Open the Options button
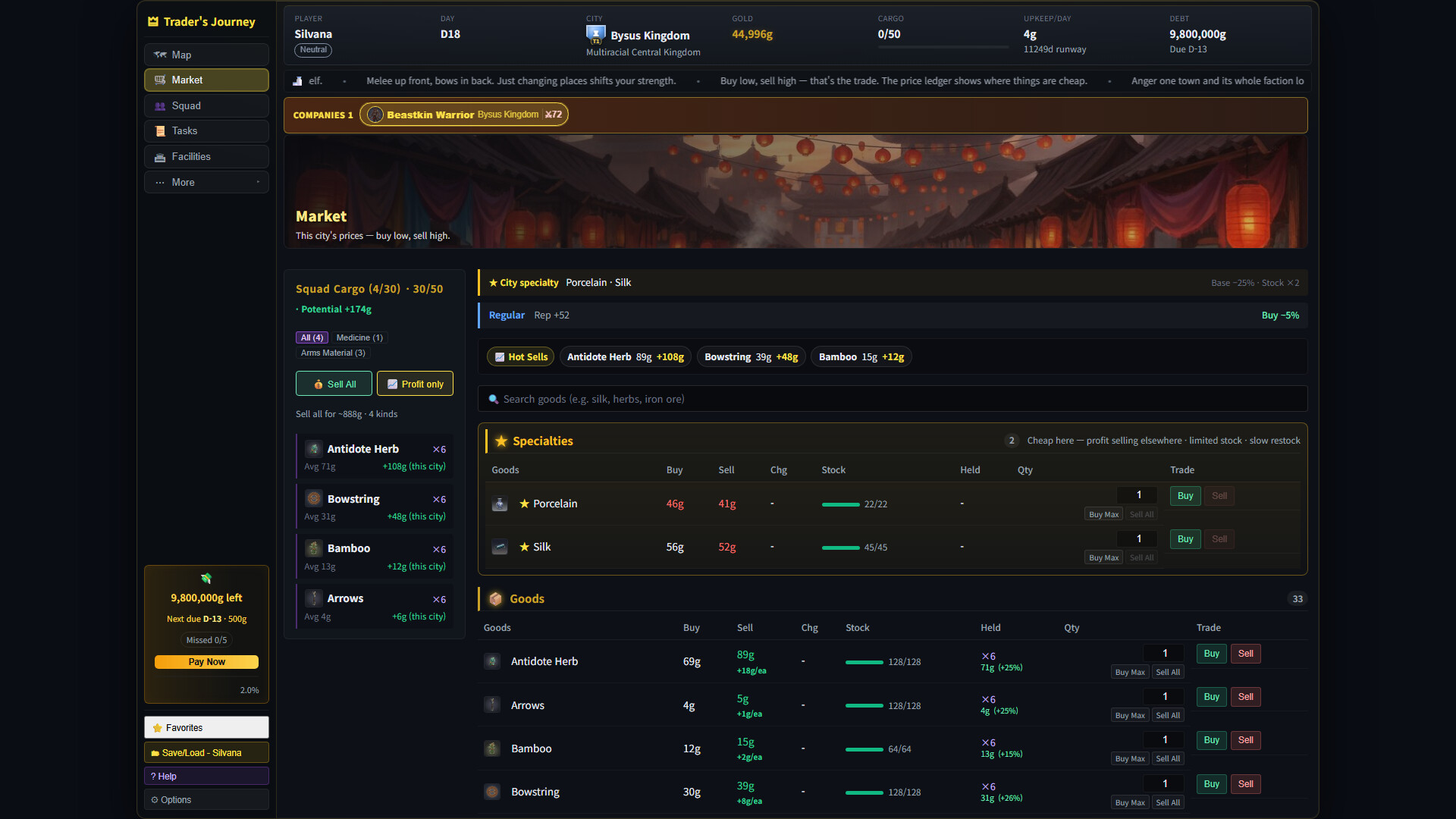The image size is (1456, 819). [206, 799]
